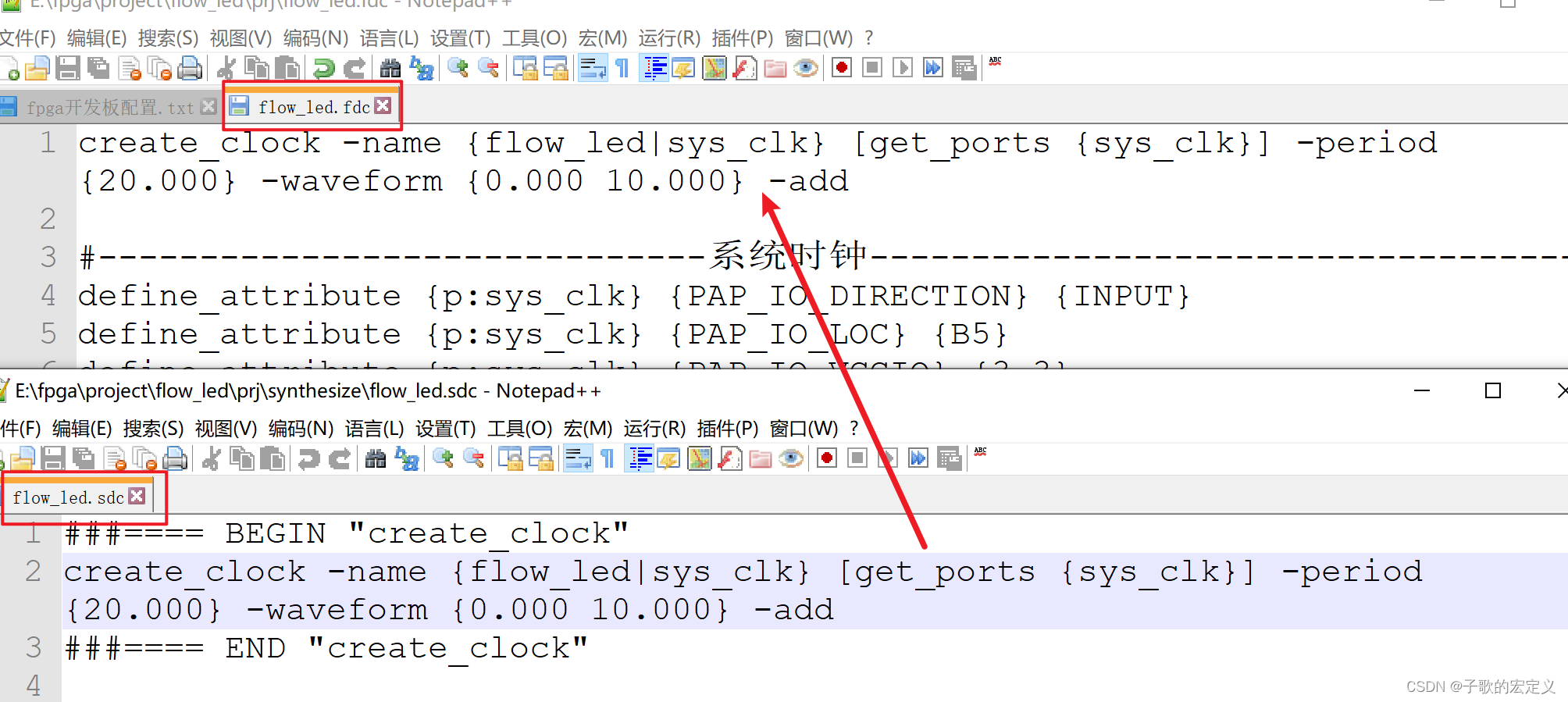Open Find binoculars in flow_led.fdc window

[x=390, y=69]
